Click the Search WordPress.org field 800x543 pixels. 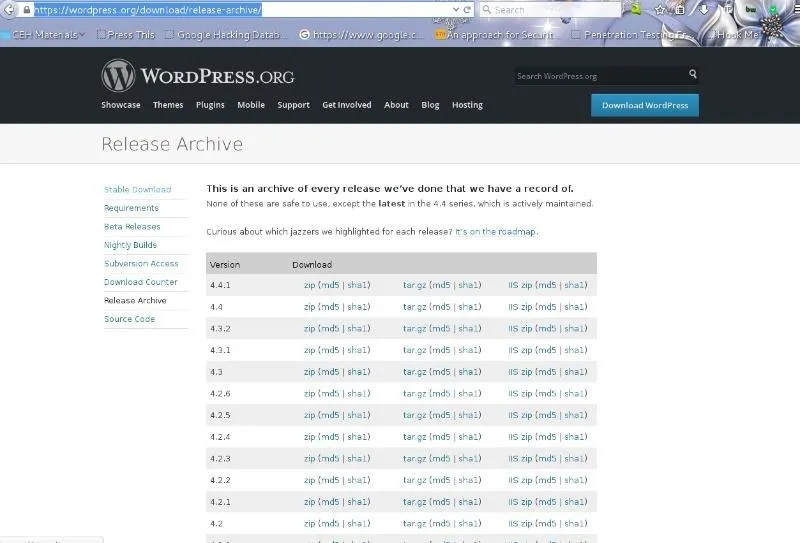click(x=599, y=76)
